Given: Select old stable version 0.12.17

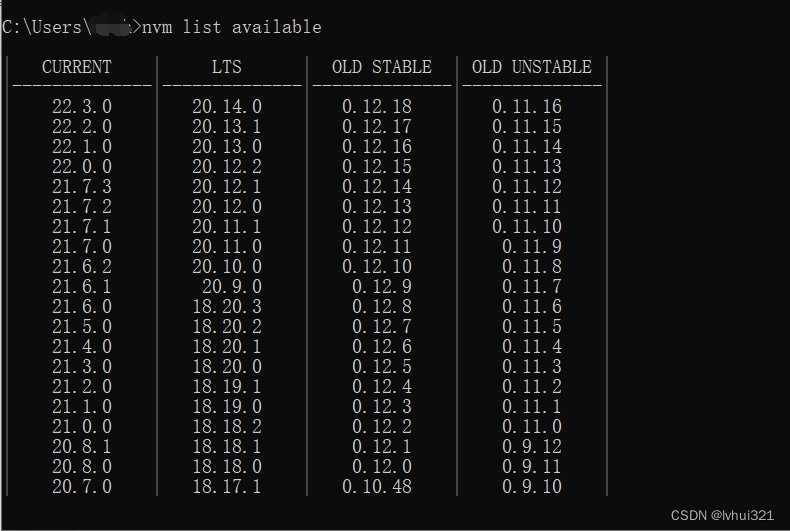Looking at the screenshot, I should (377, 126).
